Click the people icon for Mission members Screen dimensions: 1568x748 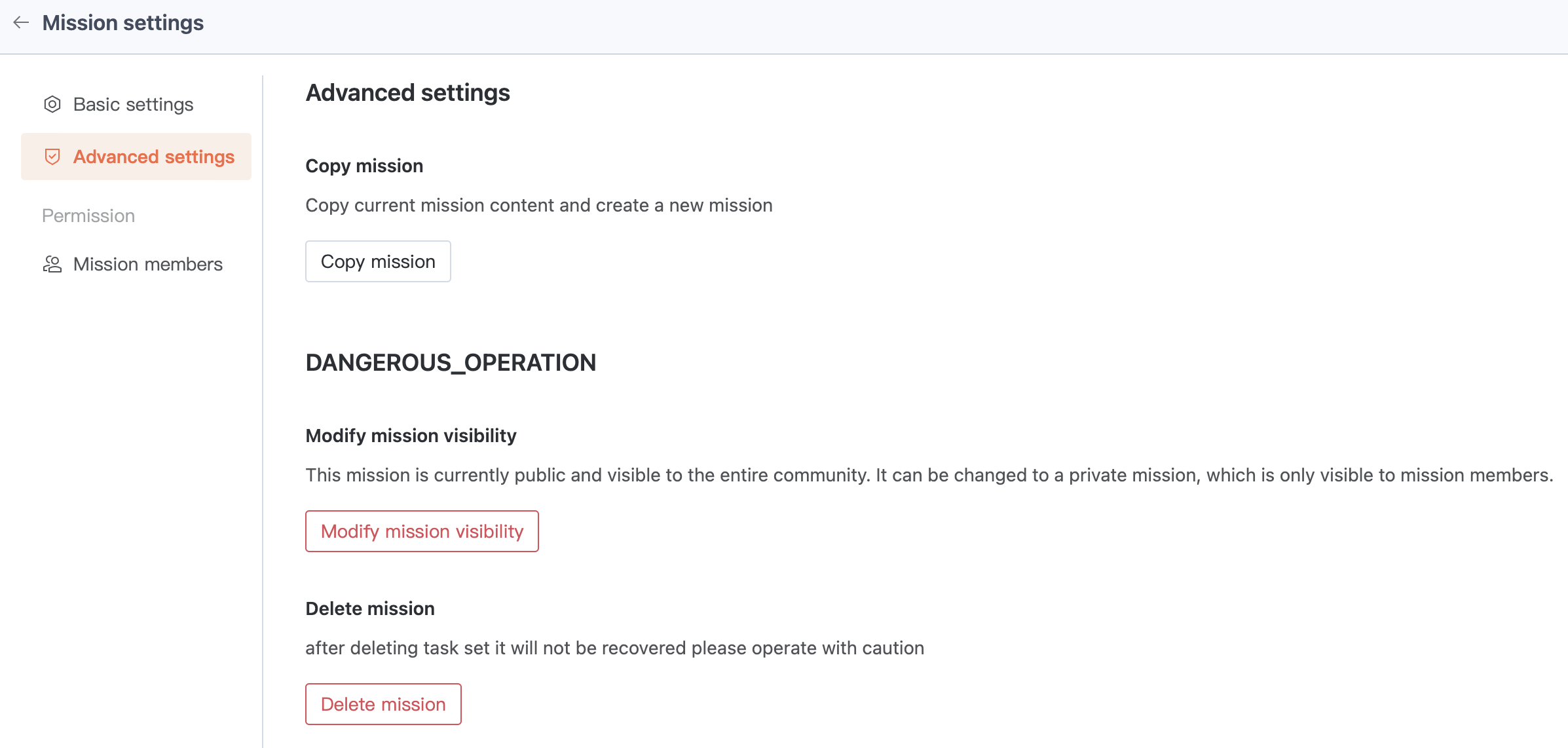(52, 264)
